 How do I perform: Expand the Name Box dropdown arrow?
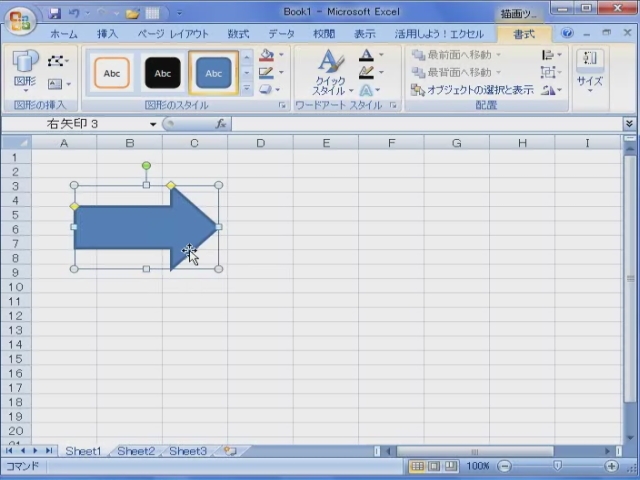pos(153,124)
